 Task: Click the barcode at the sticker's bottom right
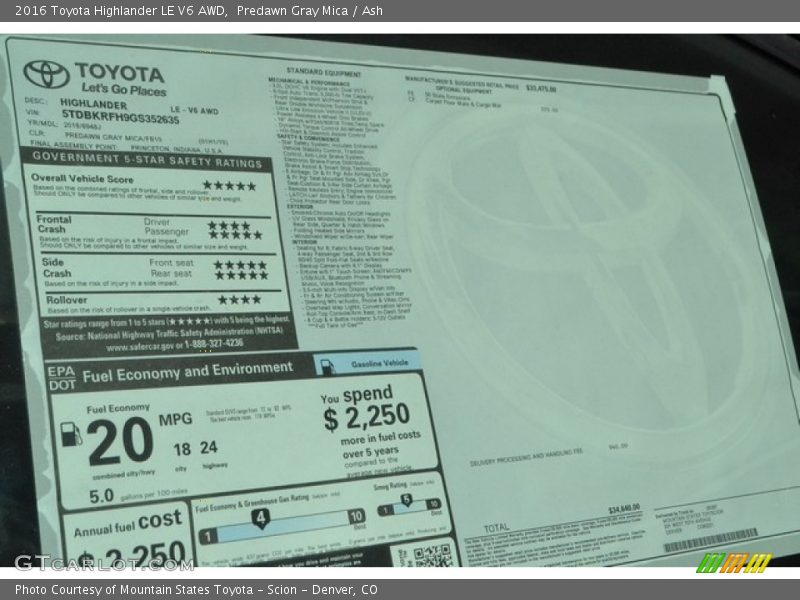[x=710, y=541]
